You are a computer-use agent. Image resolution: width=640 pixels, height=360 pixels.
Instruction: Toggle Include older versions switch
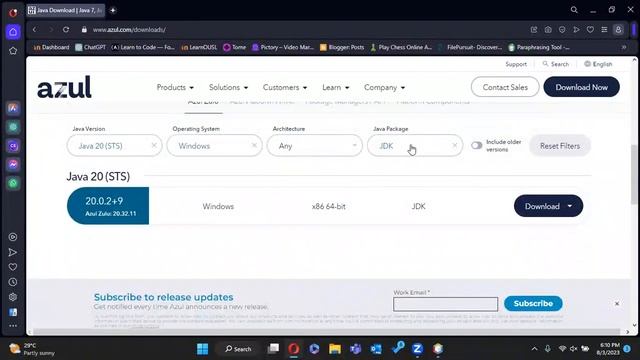coord(476,145)
